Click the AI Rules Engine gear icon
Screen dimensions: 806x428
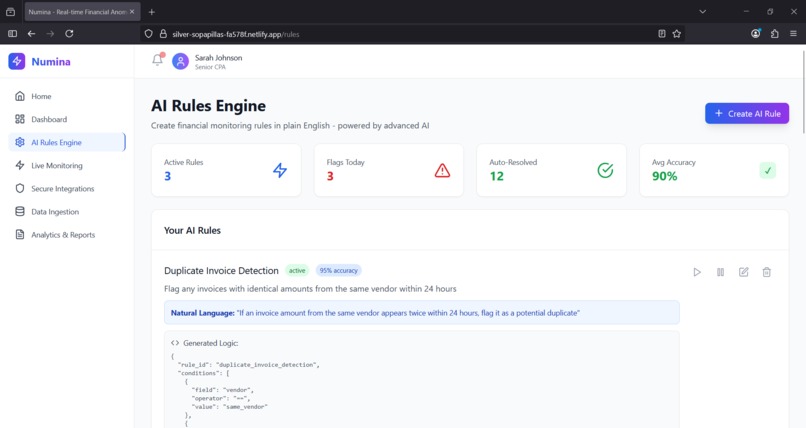20,142
